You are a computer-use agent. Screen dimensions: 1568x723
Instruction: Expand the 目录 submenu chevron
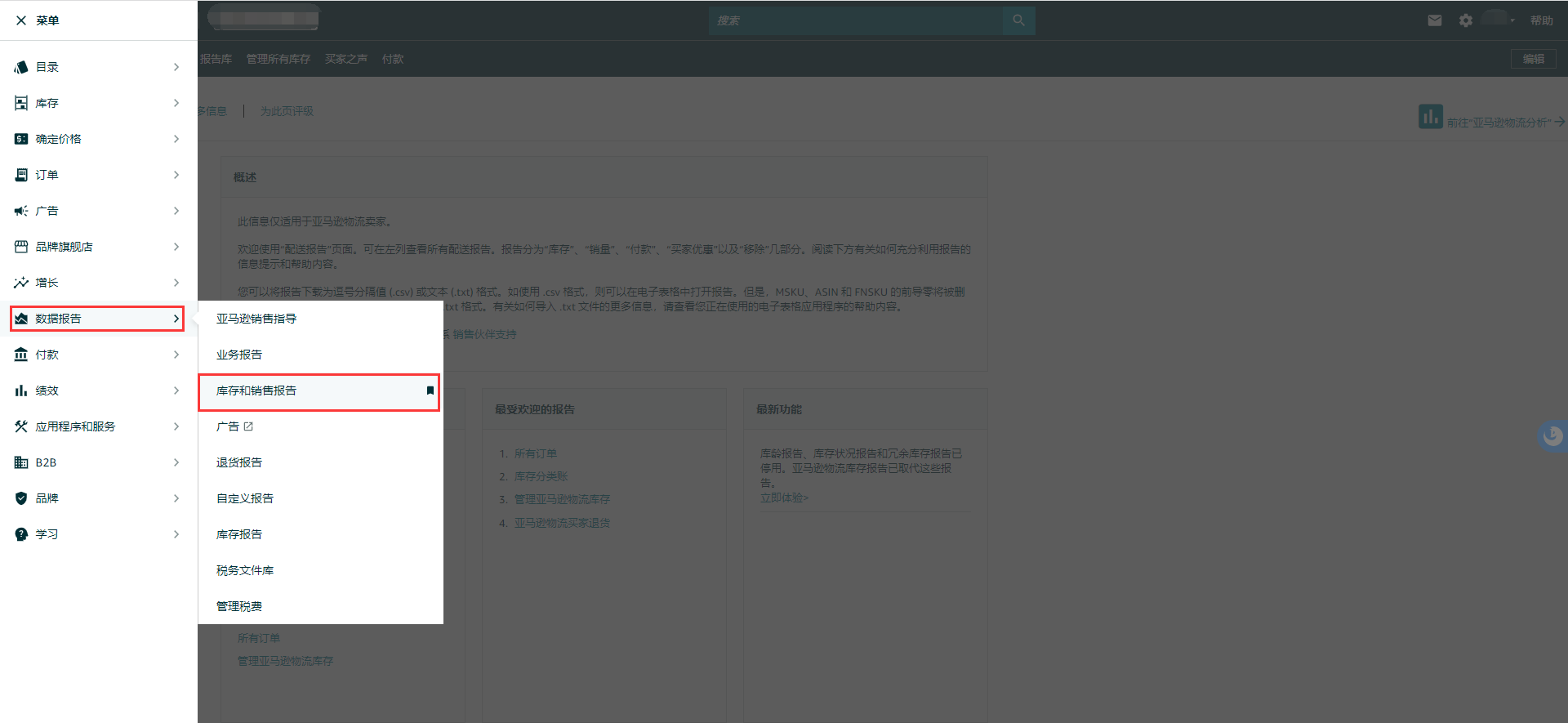(x=176, y=67)
